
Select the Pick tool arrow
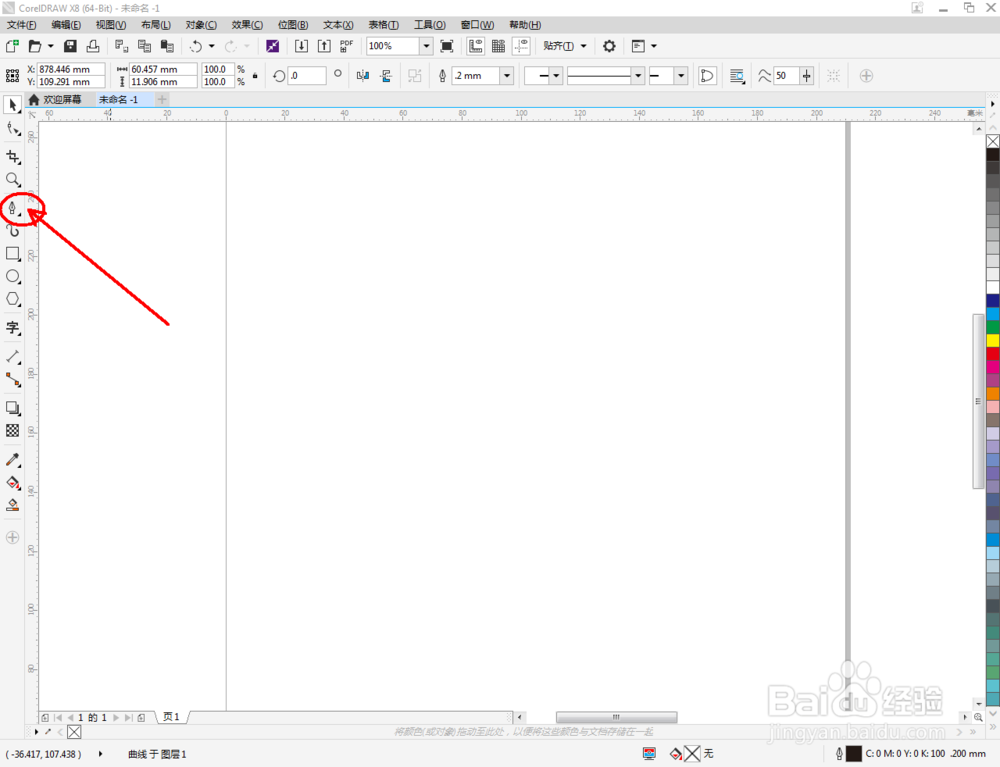[13, 105]
